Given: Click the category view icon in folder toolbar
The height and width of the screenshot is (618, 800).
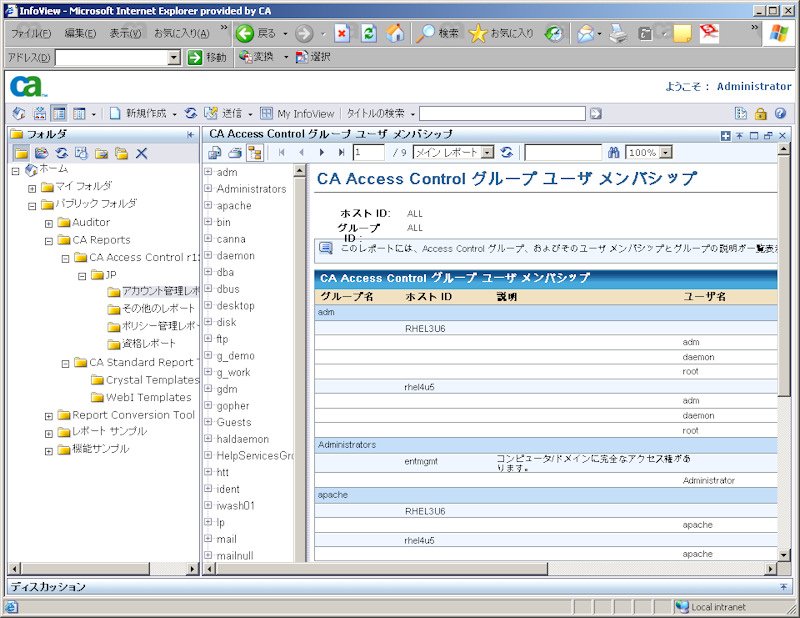Looking at the screenshot, I should point(41,153).
